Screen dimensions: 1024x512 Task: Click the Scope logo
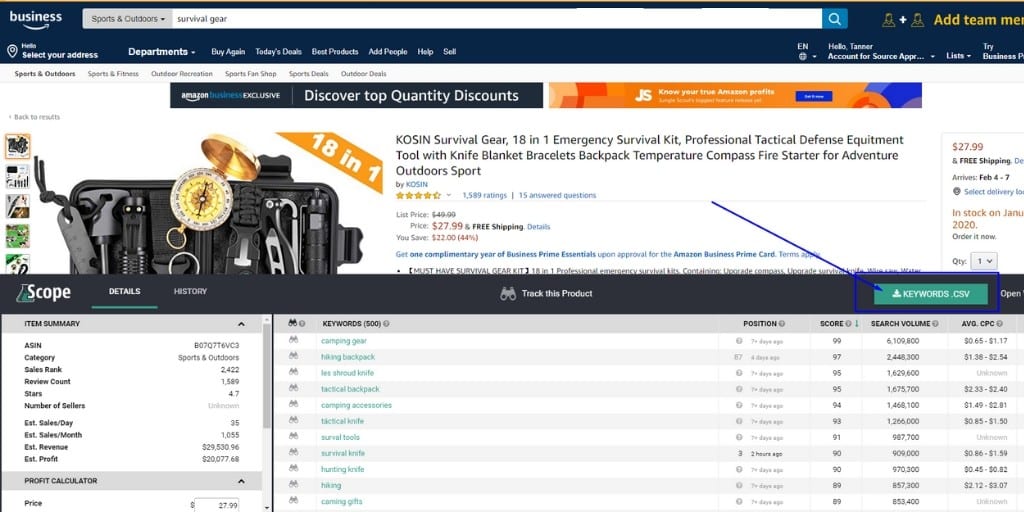pyautogui.click(x=43, y=293)
